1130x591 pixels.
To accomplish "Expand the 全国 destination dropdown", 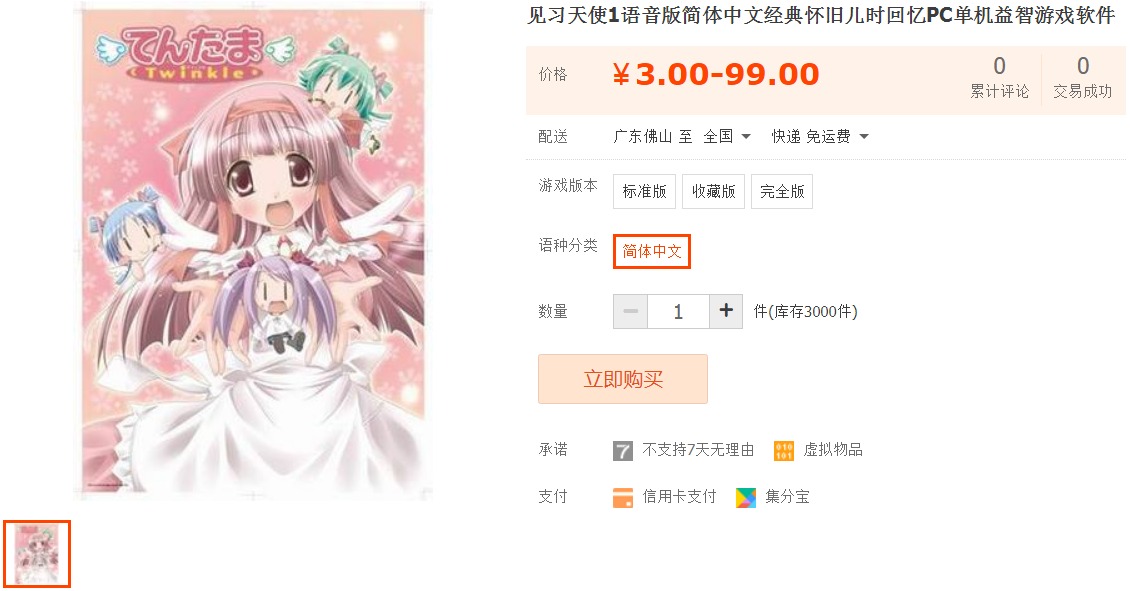I will 727,136.
